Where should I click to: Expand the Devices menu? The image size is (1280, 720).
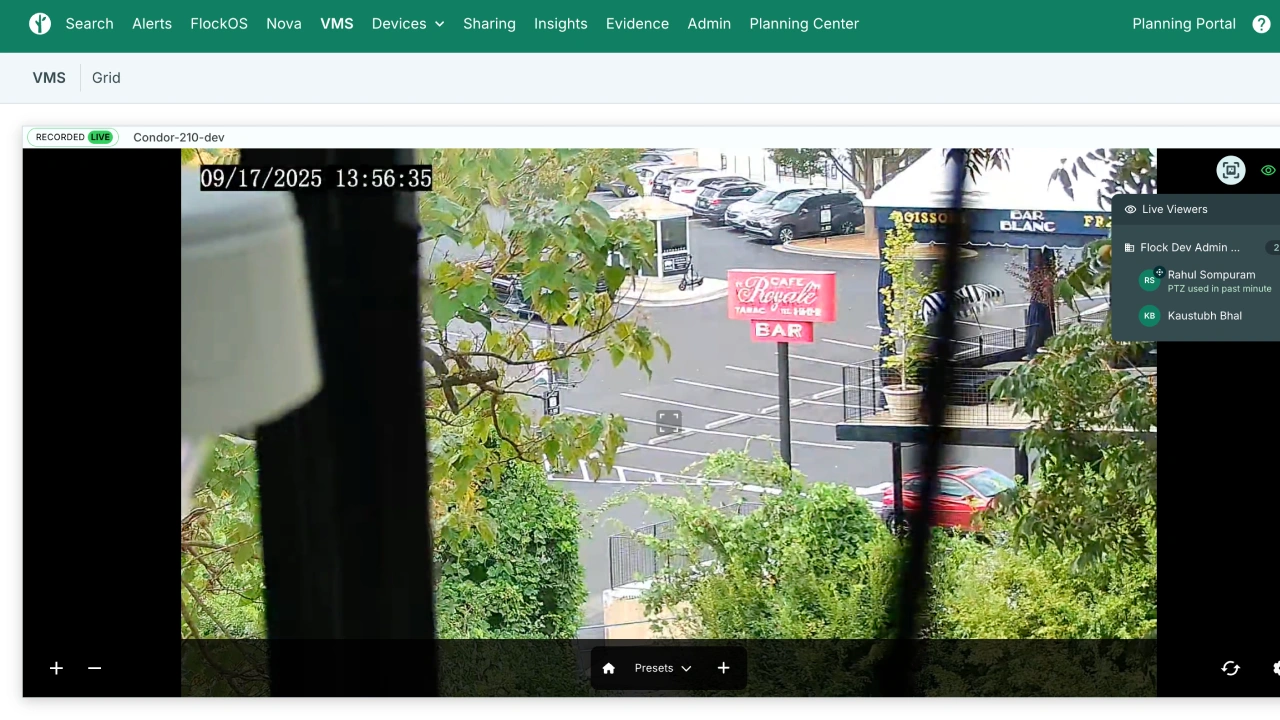pyautogui.click(x=408, y=24)
